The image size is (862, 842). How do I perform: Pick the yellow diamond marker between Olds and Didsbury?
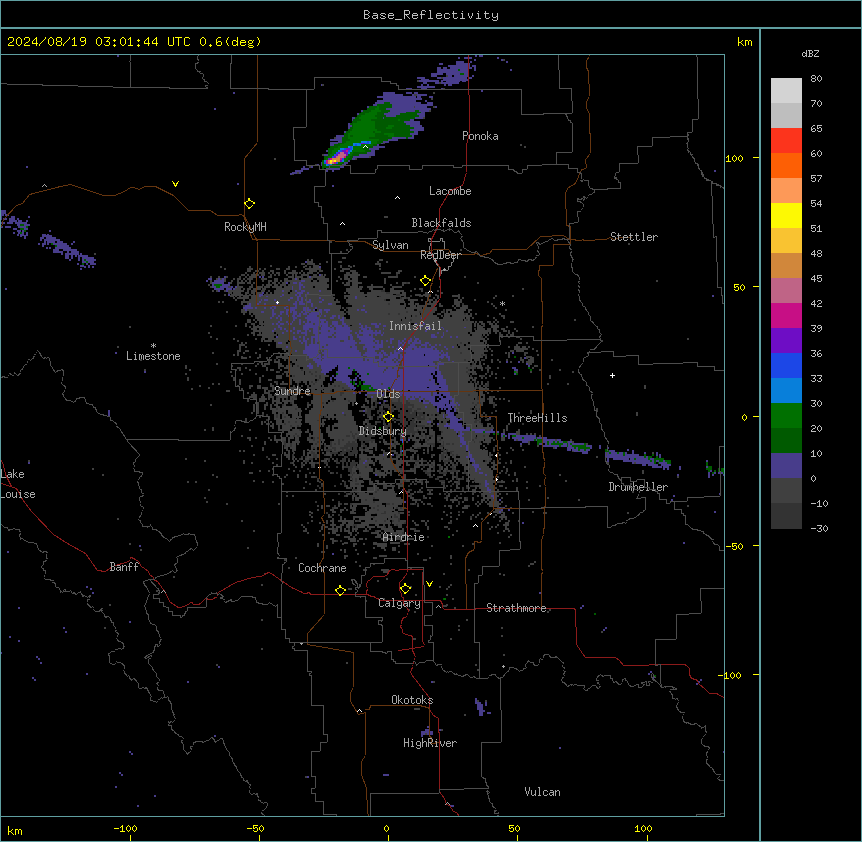pos(388,417)
